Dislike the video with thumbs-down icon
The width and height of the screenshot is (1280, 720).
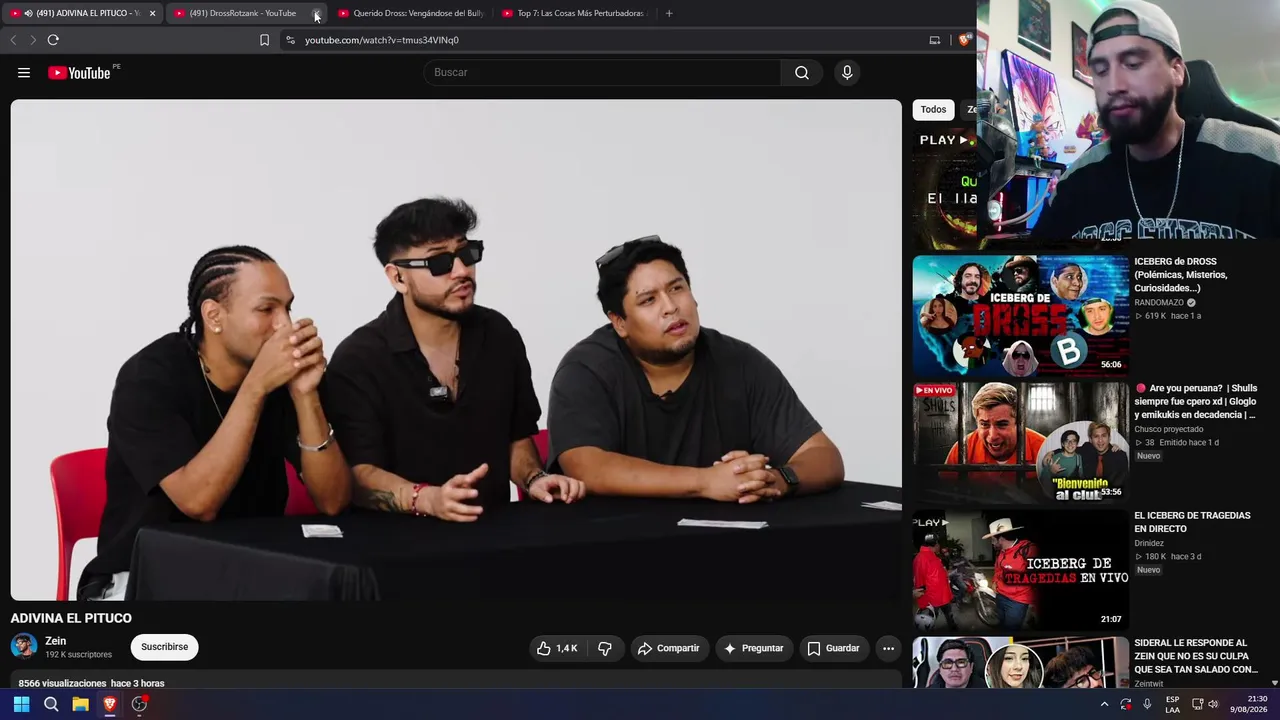click(605, 648)
